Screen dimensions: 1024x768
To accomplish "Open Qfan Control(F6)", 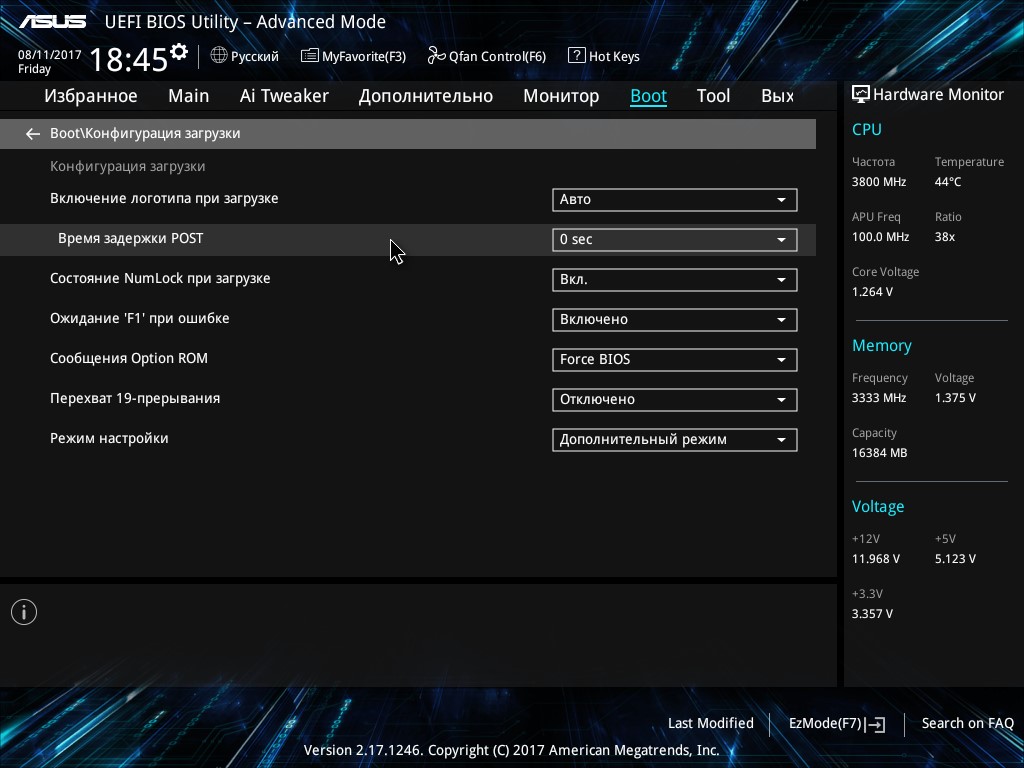I will 497,57.
